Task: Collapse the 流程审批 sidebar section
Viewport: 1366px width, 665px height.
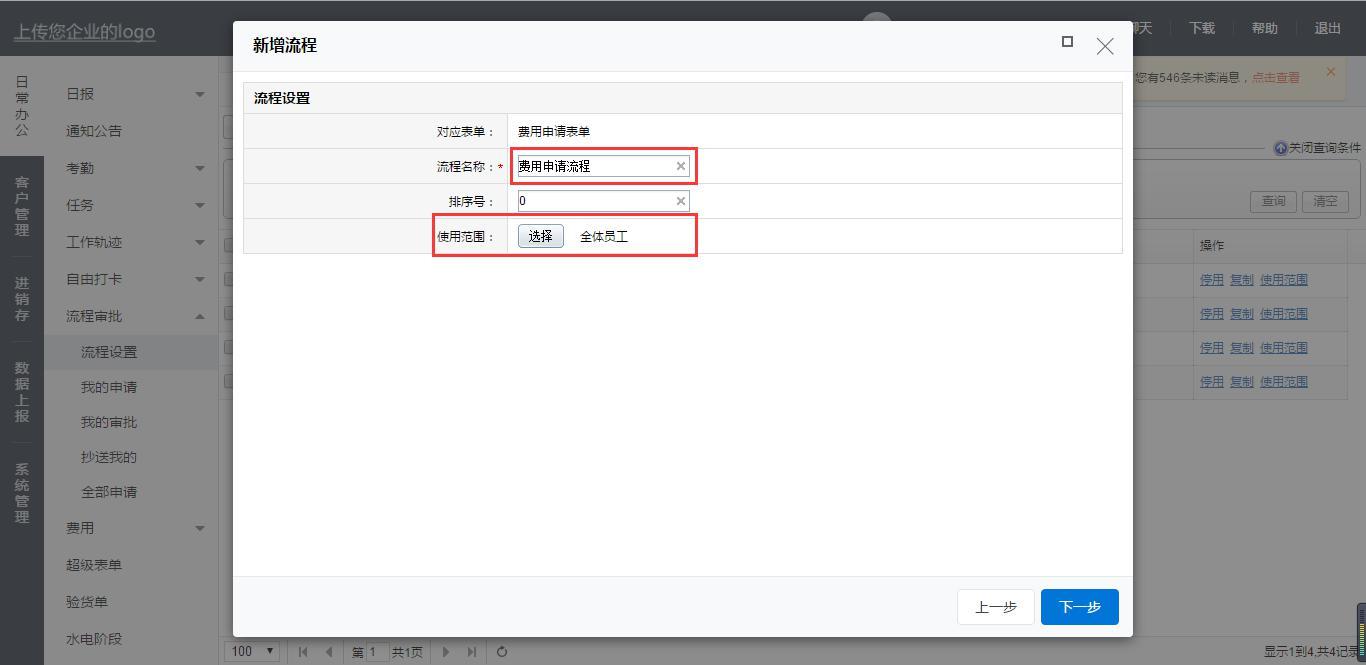Action: pos(199,316)
